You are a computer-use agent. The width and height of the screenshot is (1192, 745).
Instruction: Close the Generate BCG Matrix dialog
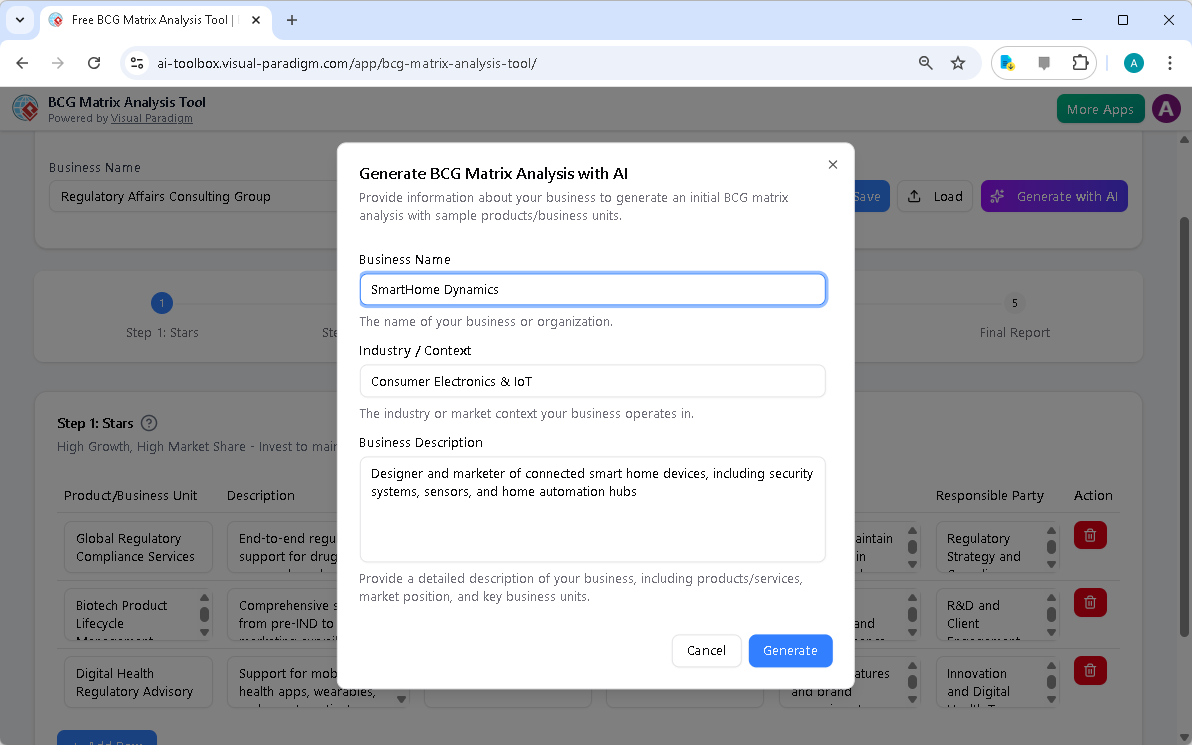coord(832,165)
